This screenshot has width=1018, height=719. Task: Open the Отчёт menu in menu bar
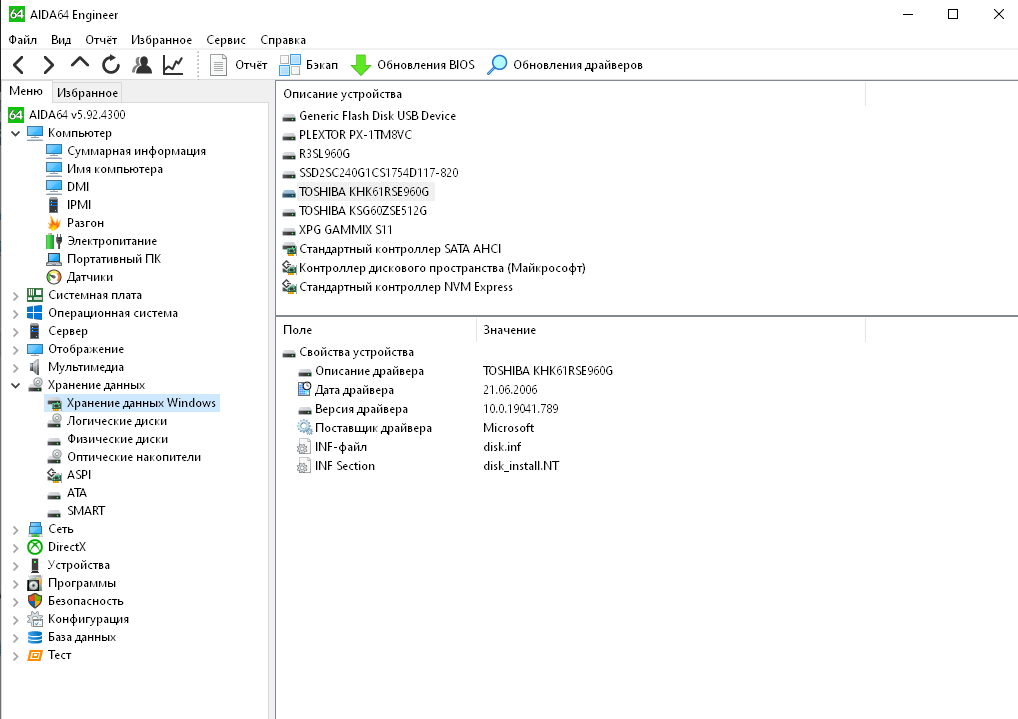(101, 40)
